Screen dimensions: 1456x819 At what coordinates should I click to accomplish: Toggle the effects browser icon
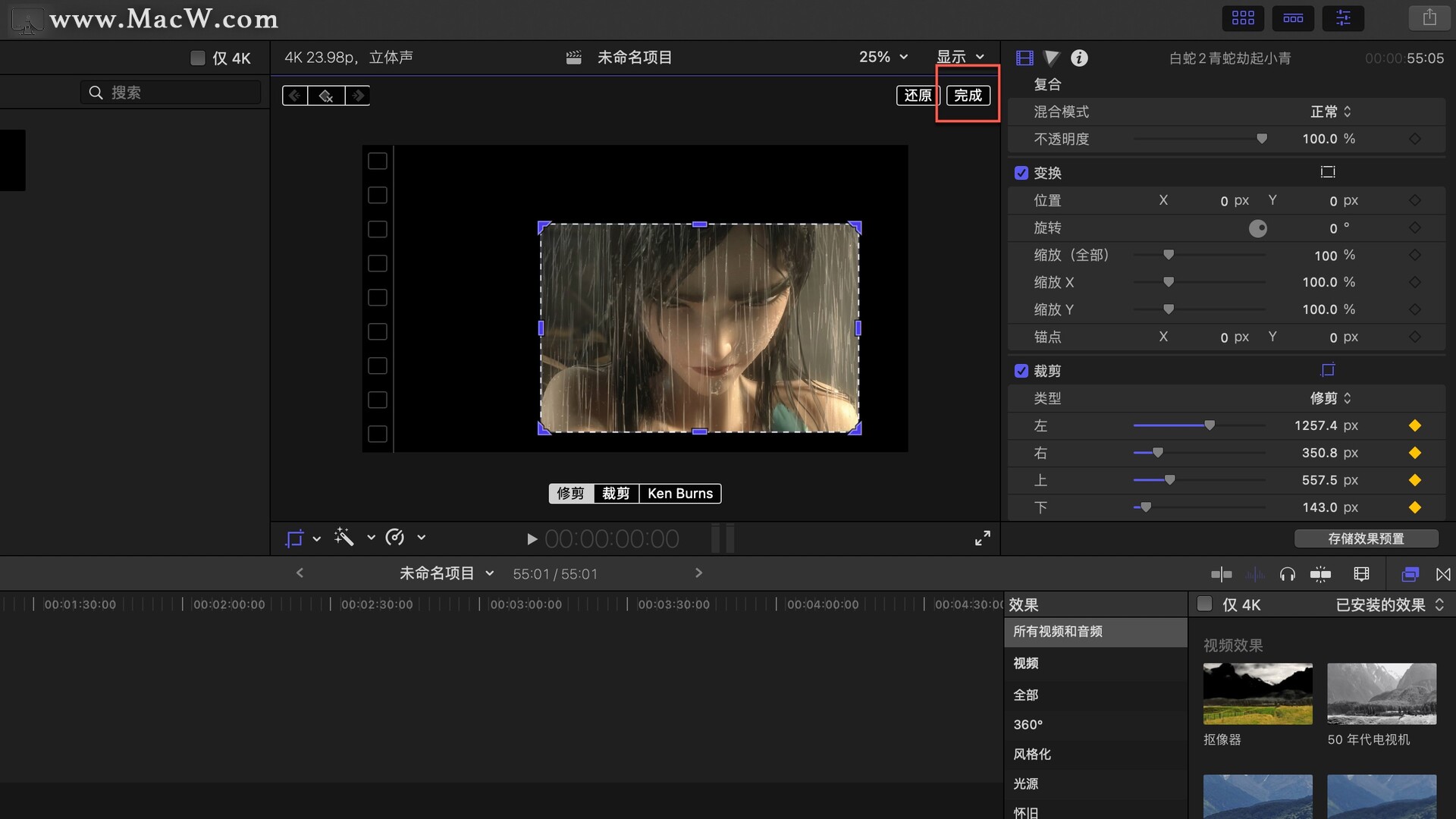click(1410, 574)
